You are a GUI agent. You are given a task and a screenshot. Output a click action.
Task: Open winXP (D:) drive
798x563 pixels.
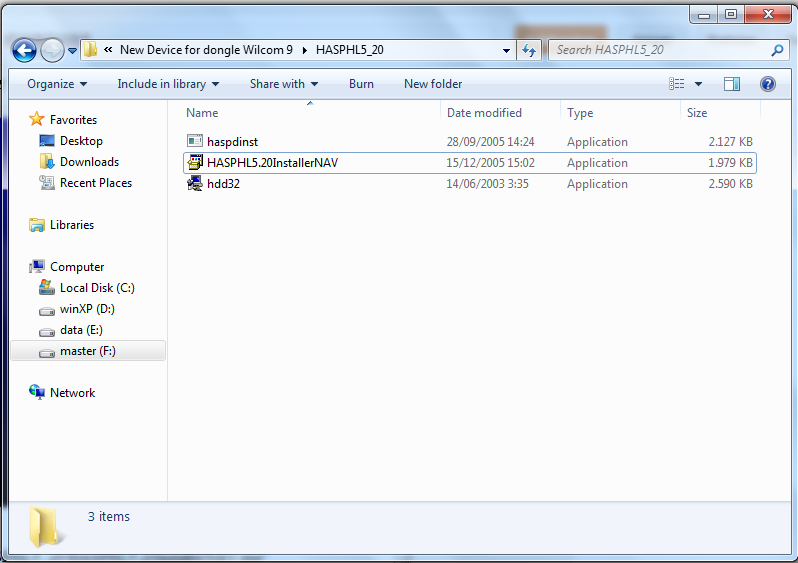click(x=87, y=309)
